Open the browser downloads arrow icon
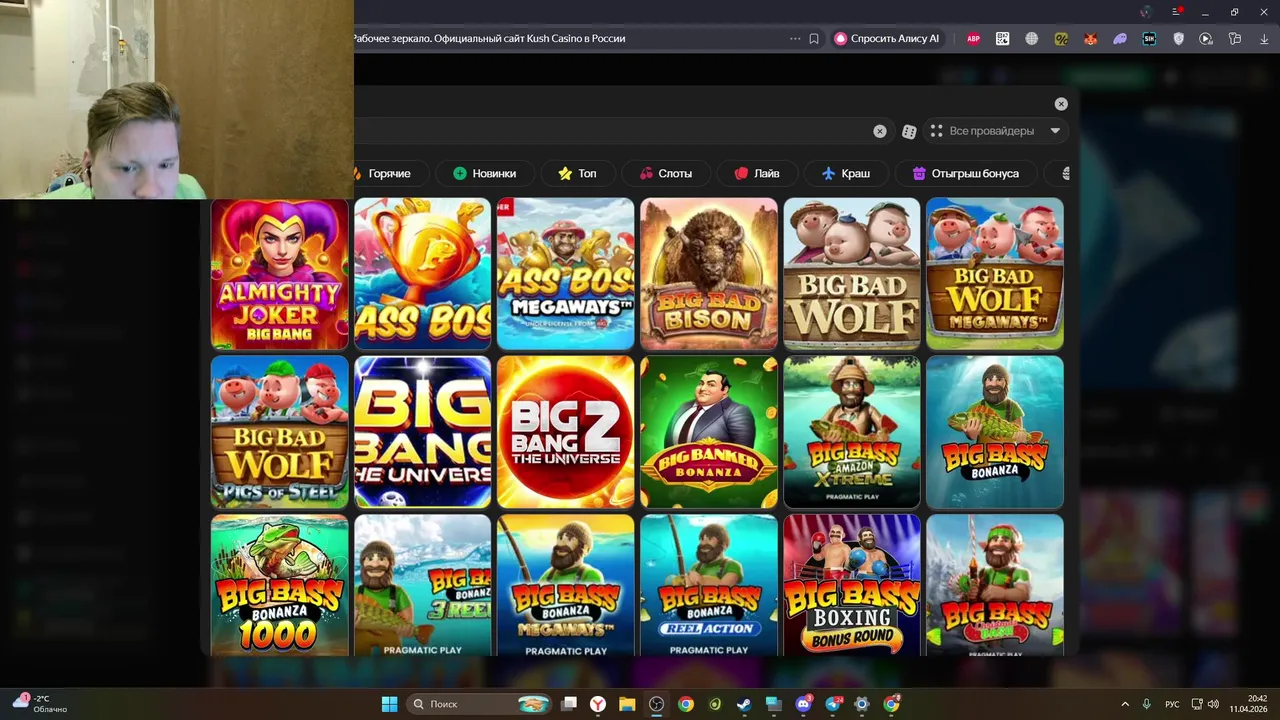 (1264, 39)
